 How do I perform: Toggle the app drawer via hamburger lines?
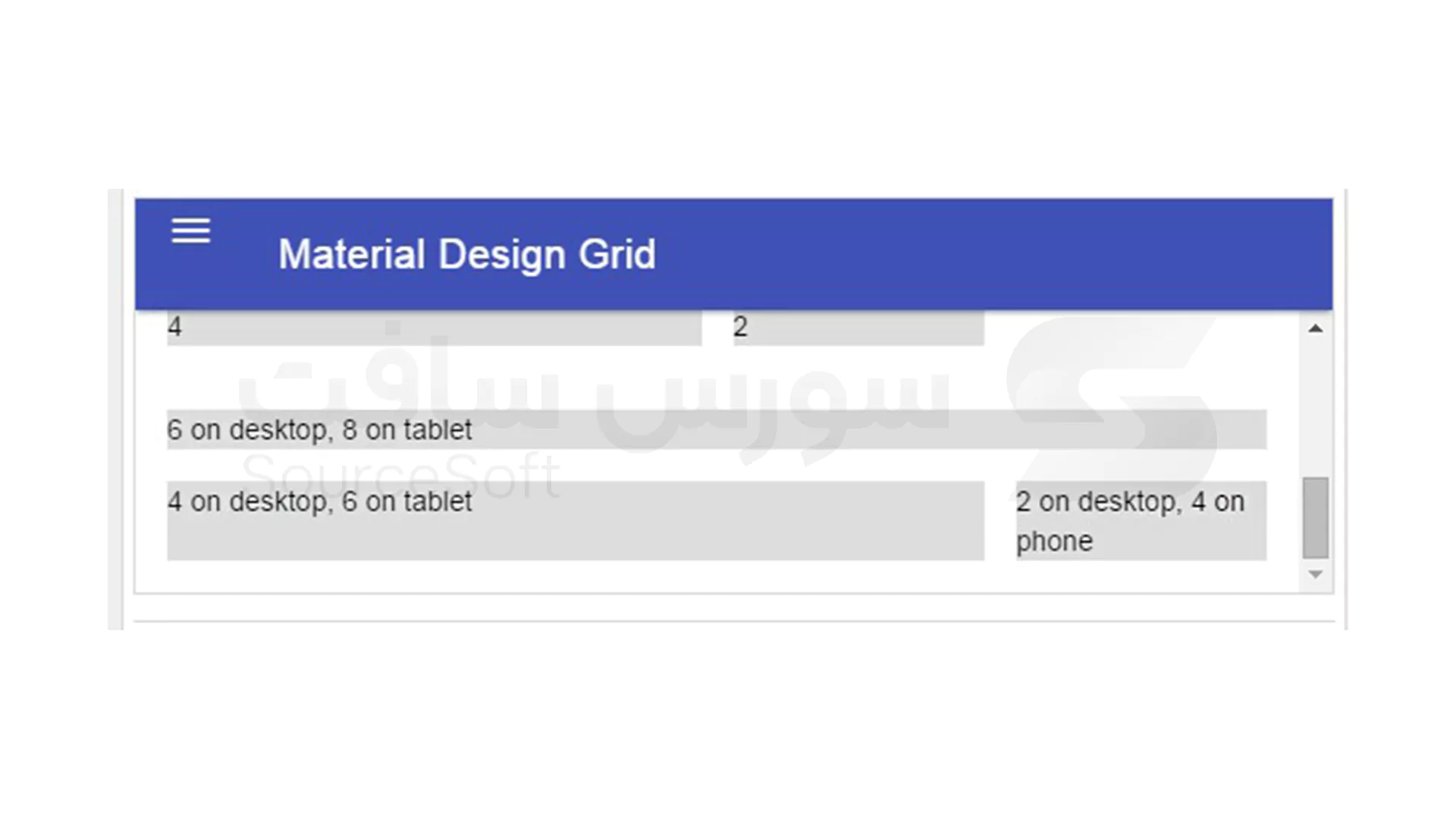click(190, 230)
